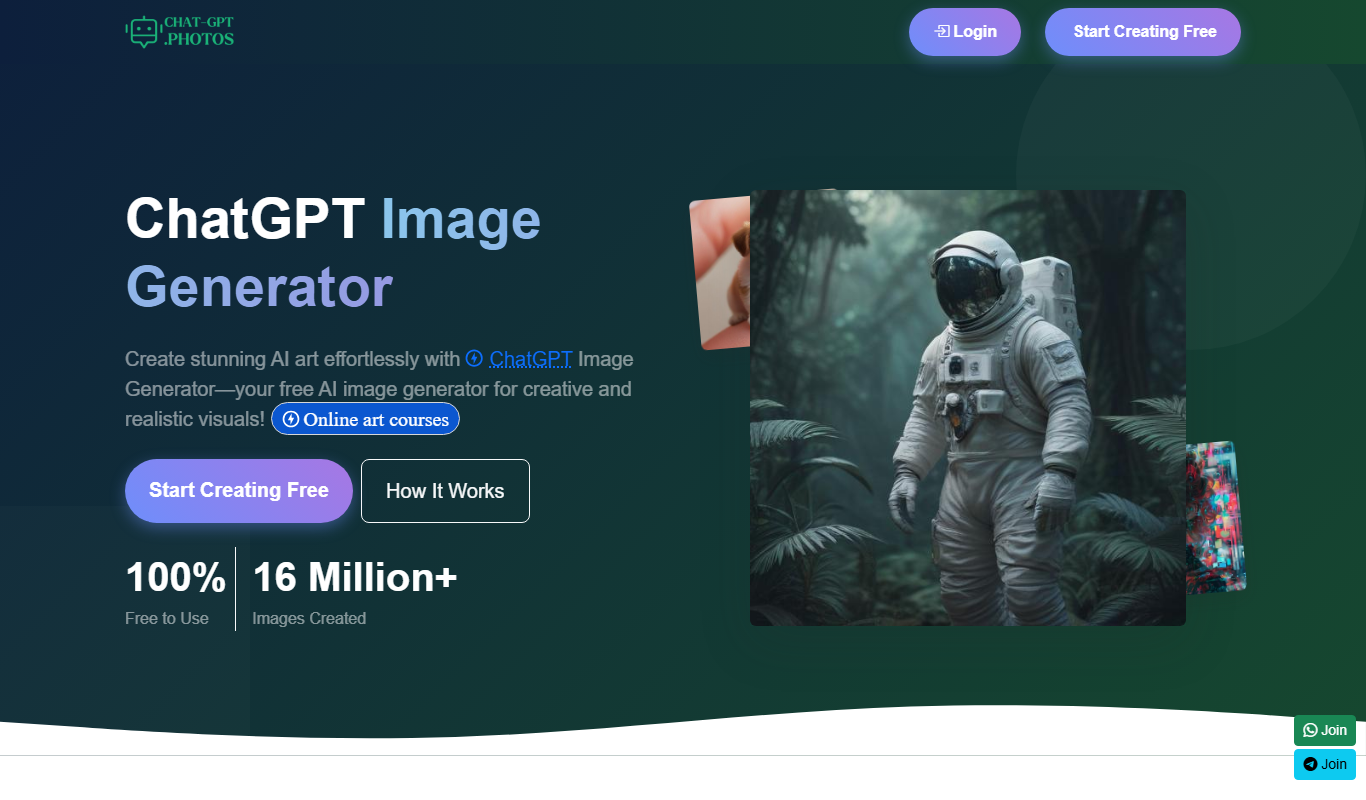This screenshot has width=1366, height=800.
Task: Open the How It Works button
Action: [x=445, y=491]
